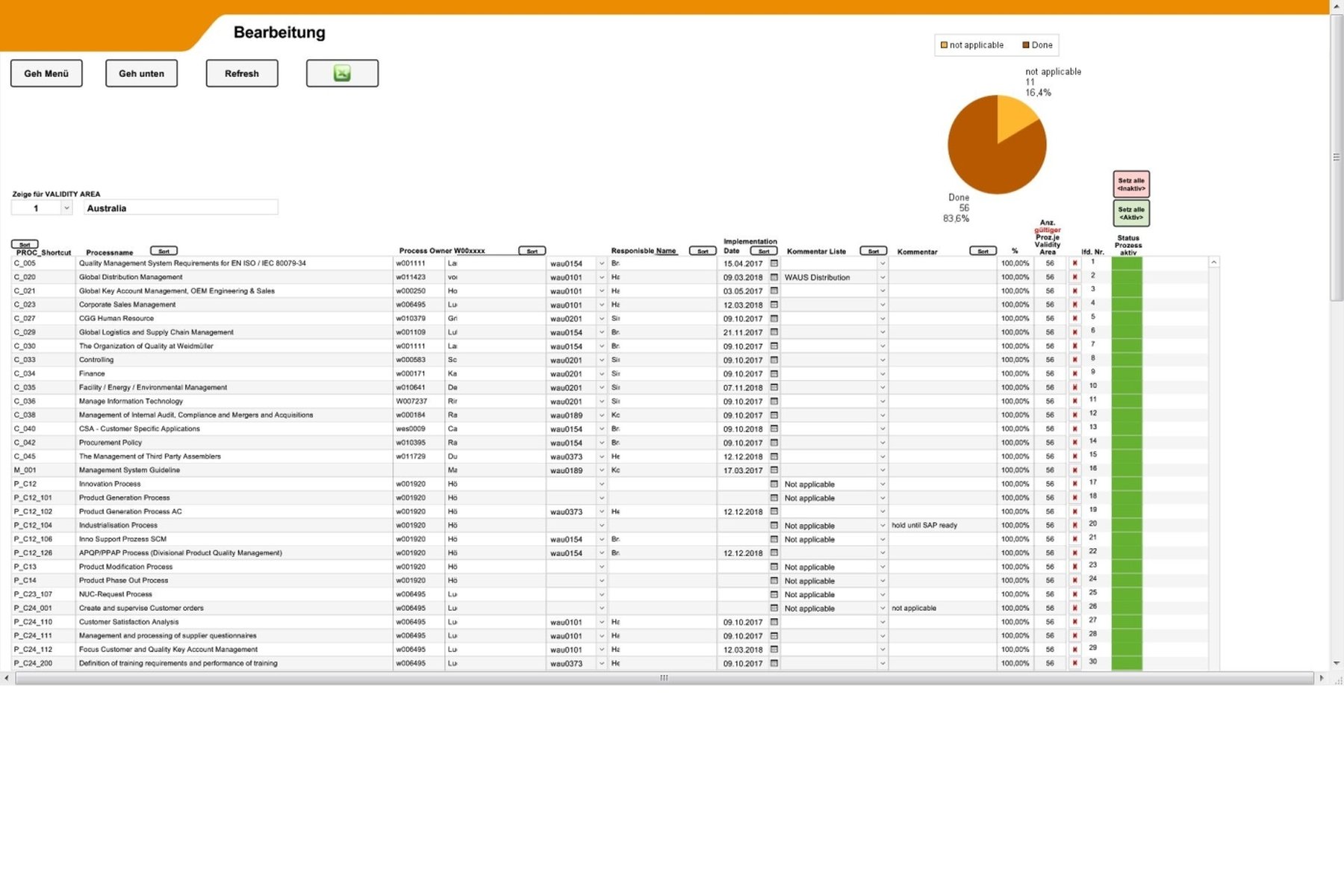Set all processes inactive with Setz alle Inaktiv
Image resolution: width=1344 pixels, height=896 pixels.
1131,184
